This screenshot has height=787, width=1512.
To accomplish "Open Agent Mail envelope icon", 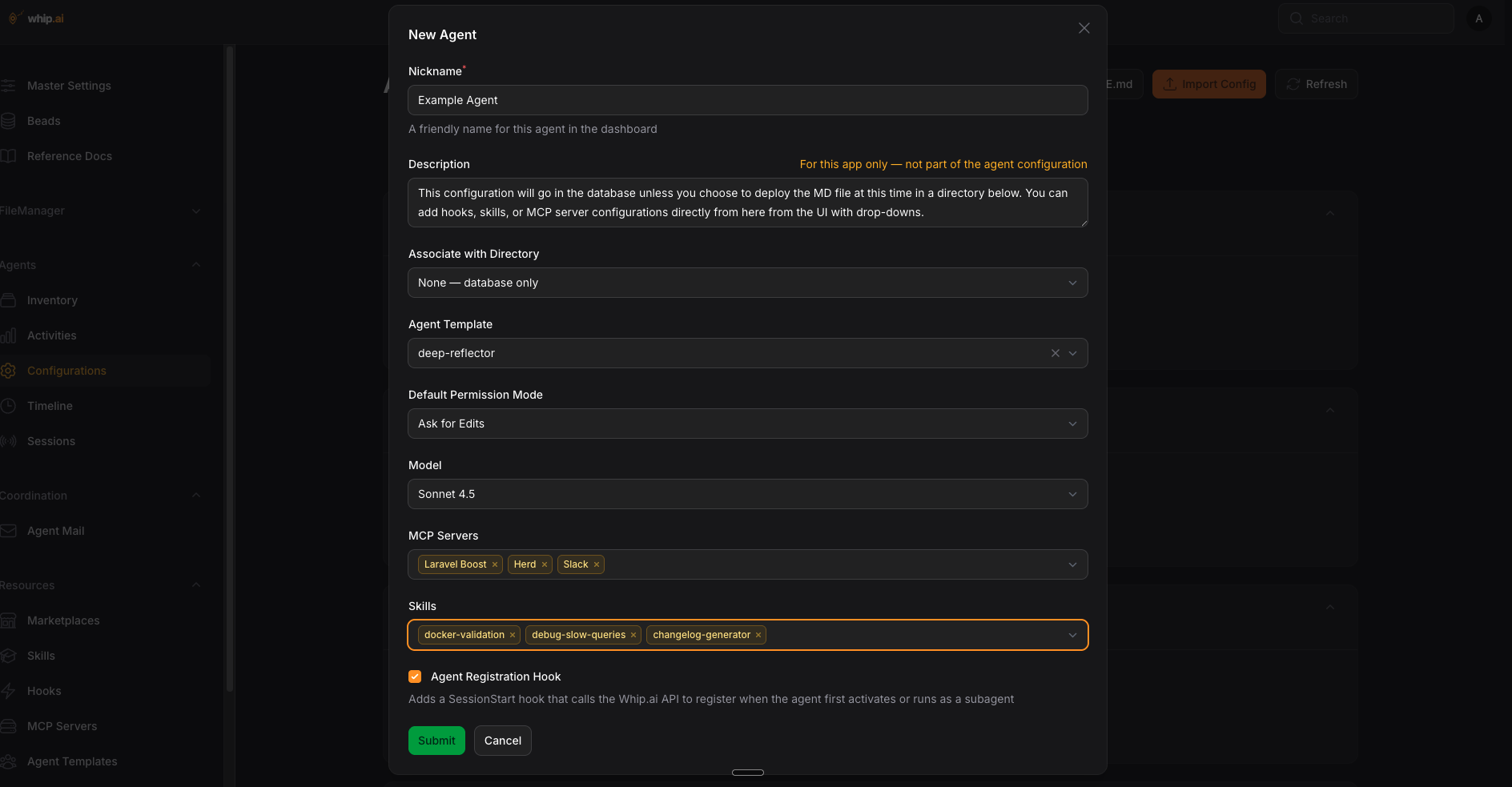I will pyautogui.click(x=9, y=530).
